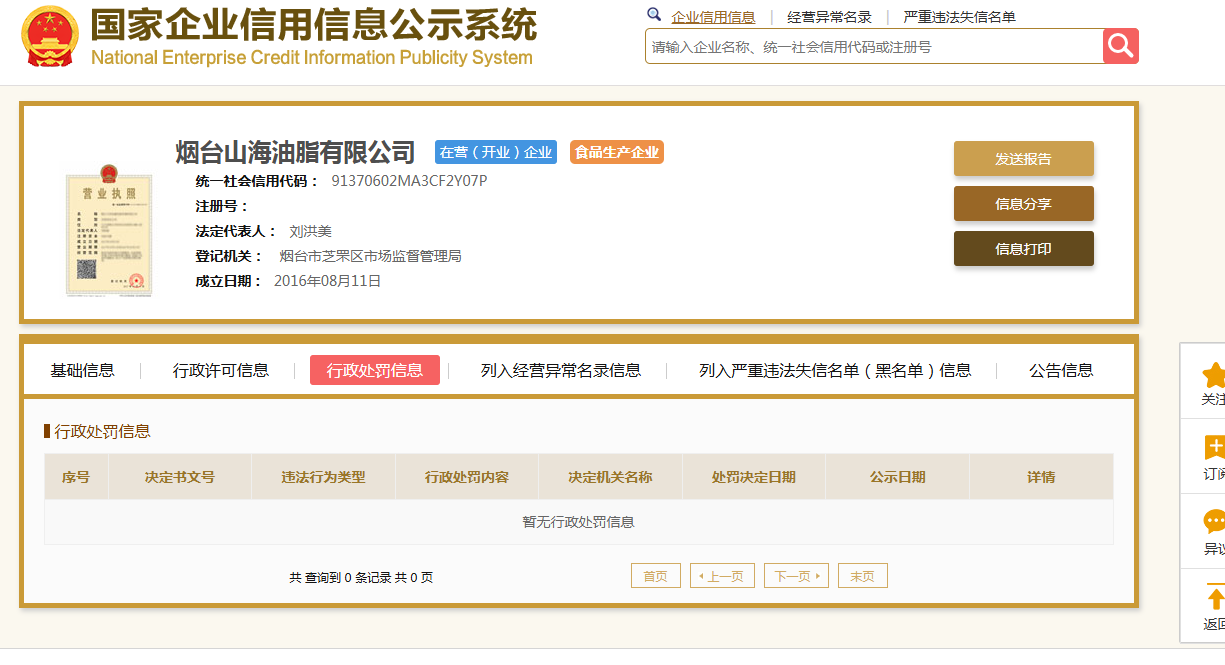Click the 公示日期 column header

pyautogui.click(x=897, y=477)
